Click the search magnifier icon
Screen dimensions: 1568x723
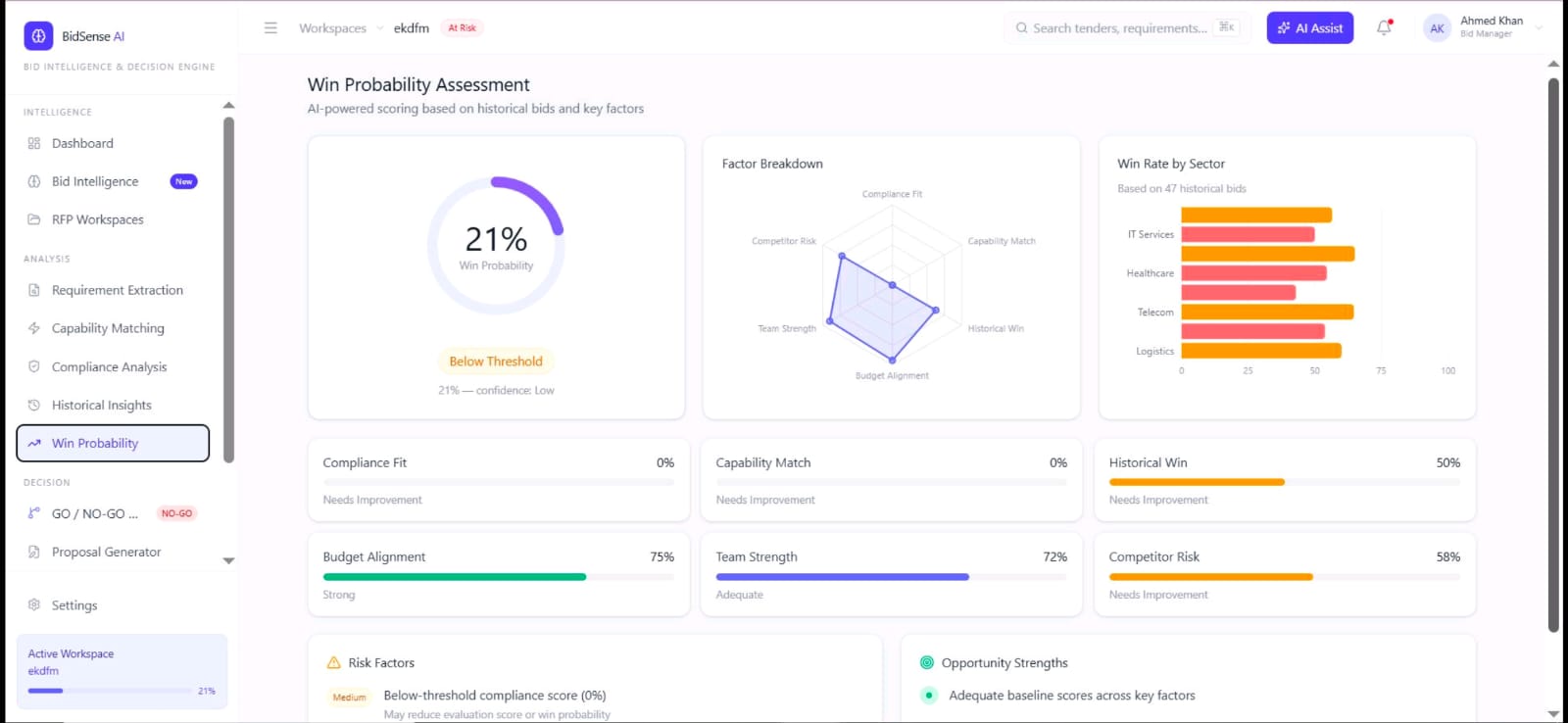(x=1022, y=28)
